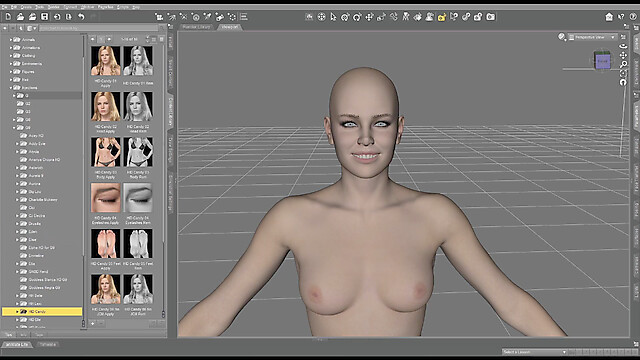The height and width of the screenshot is (360, 640).
Task: Expand the HD Candy folder arrow
Action: 18,311
